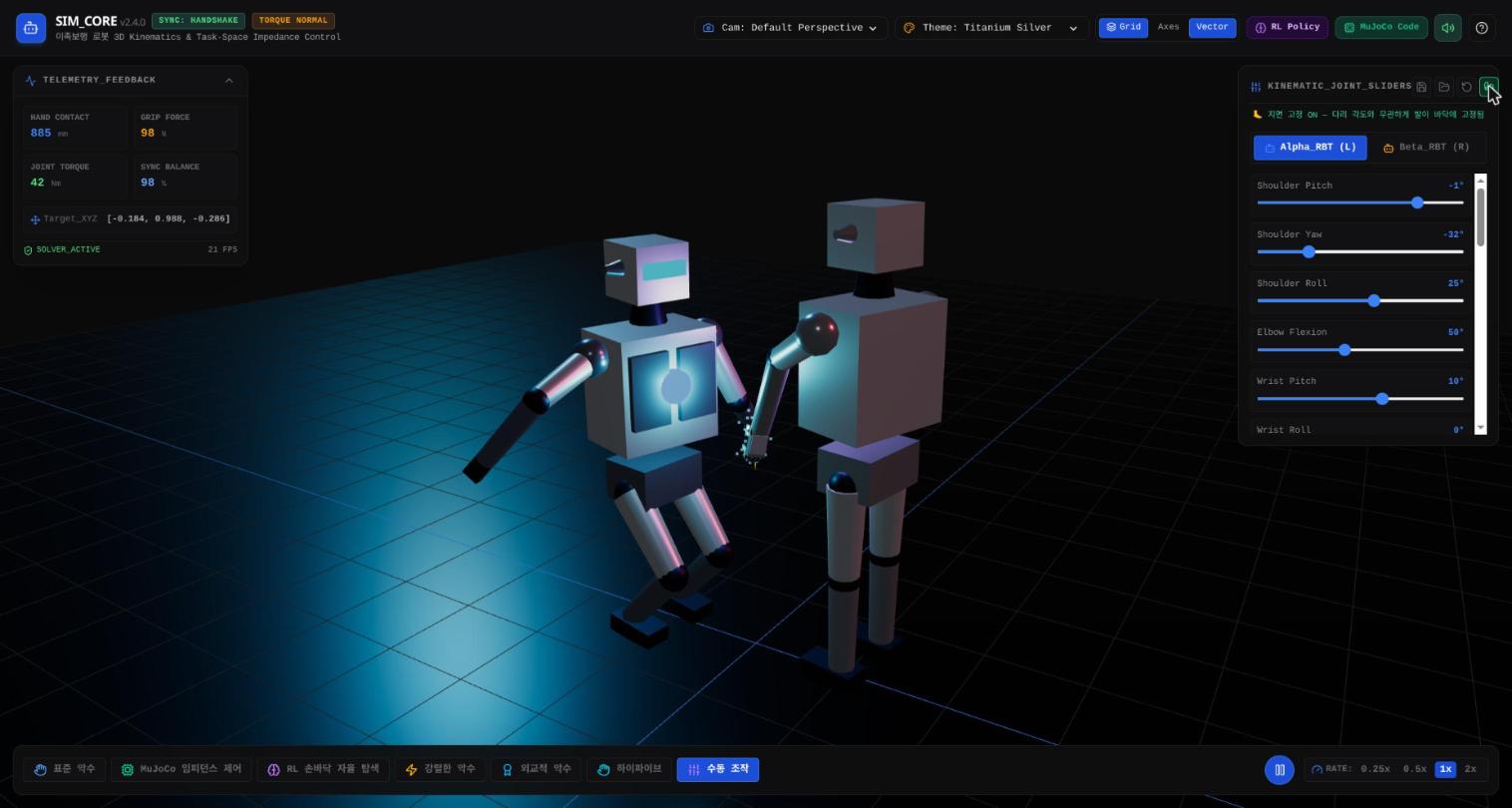Click the KINEMATIC_JOINT_SLIDERS panel title

pyautogui.click(x=1339, y=86)
